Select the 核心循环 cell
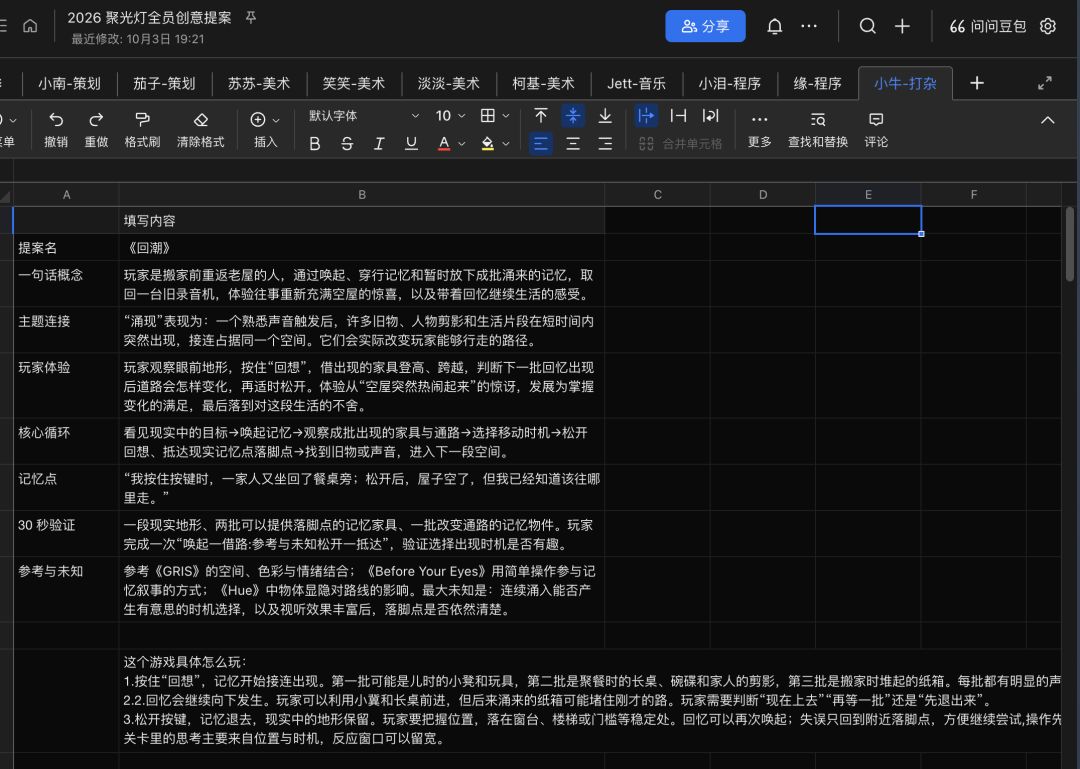Screen dimensions: 1080x769 coord(66,442)
